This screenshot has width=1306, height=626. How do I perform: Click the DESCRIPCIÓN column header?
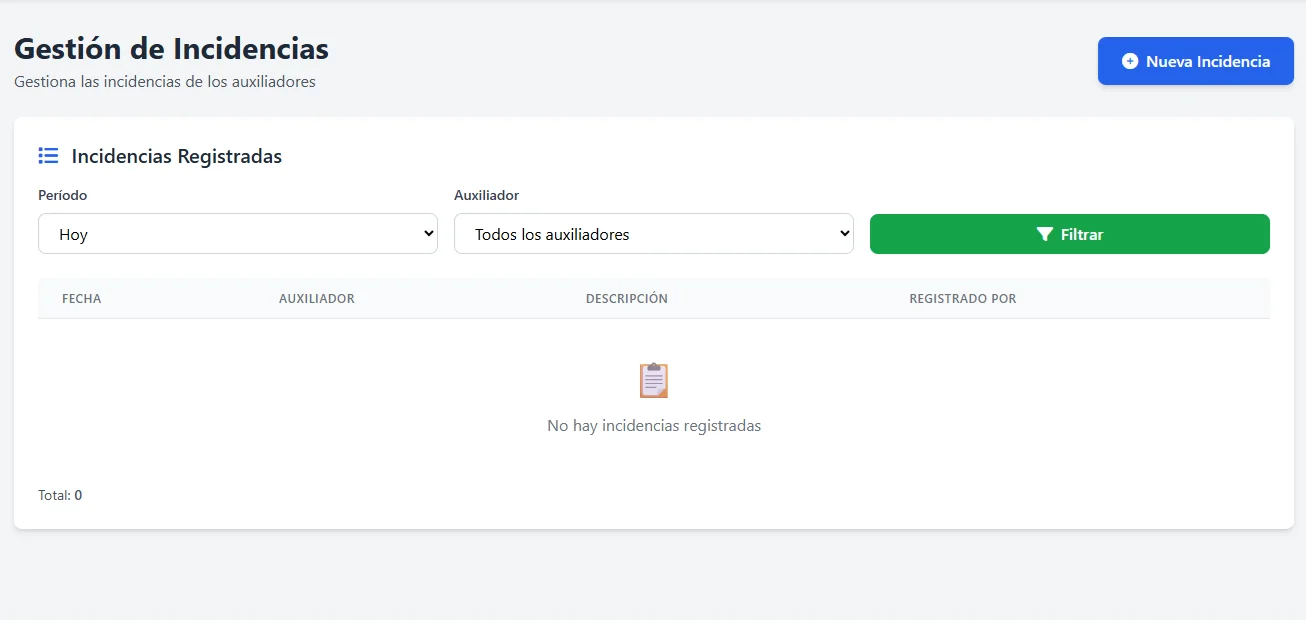click(x=626, y=299)
